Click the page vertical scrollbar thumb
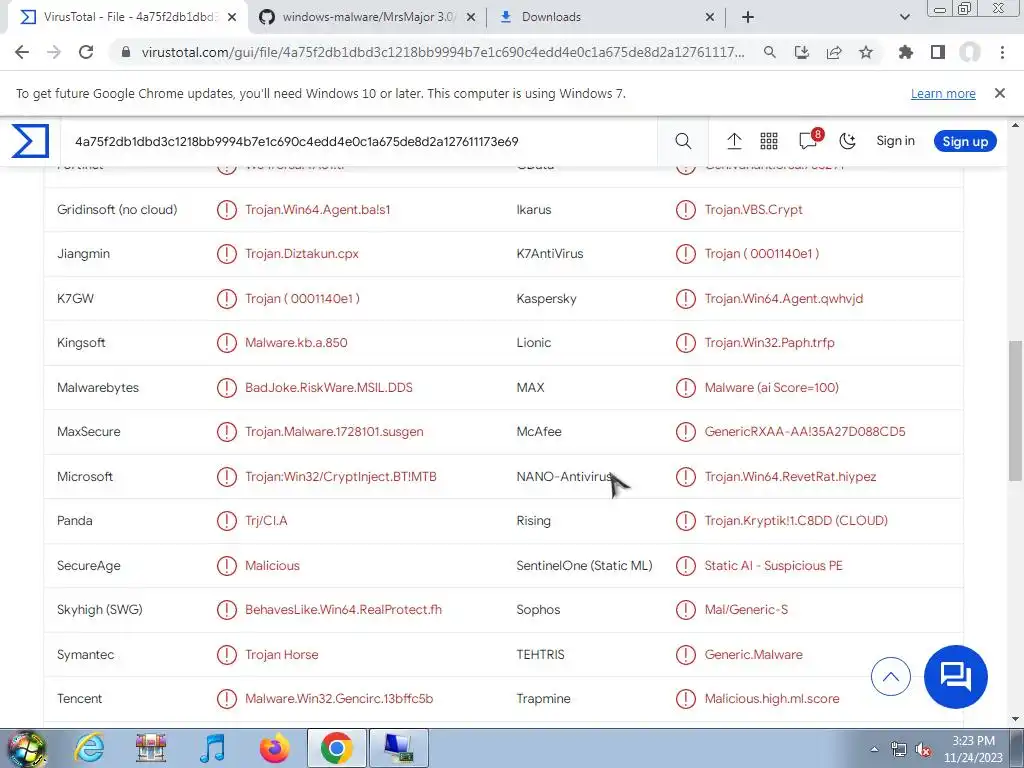This screenshot has height=768, width=1024. pyautogui.click(x=1016, y=411)
